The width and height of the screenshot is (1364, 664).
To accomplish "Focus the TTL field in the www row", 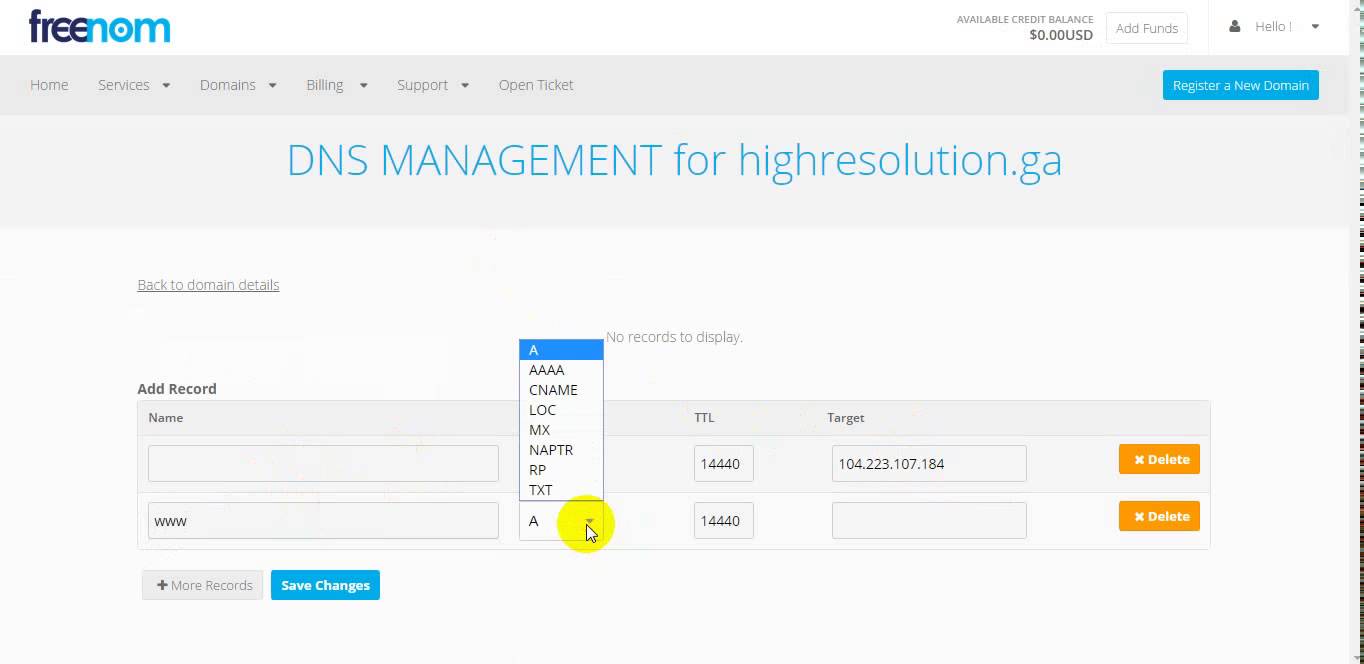I will (x=724, y=521).
